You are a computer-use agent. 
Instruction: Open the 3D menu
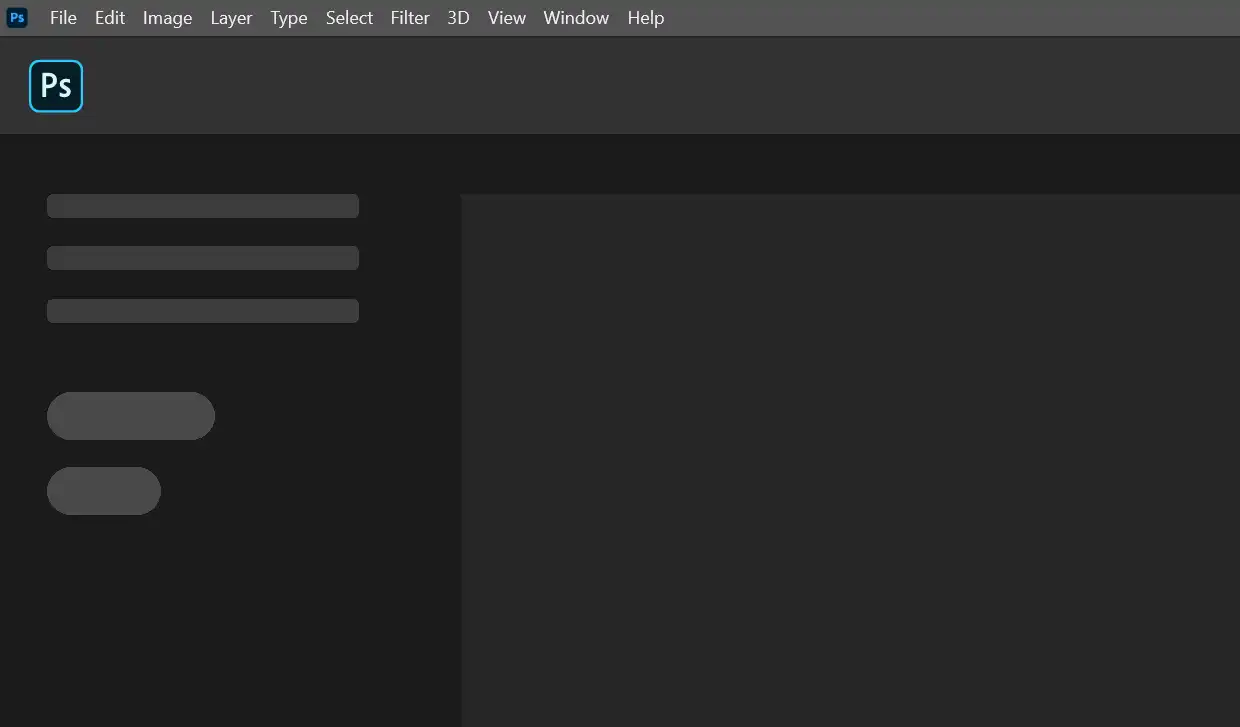[458, 18]
